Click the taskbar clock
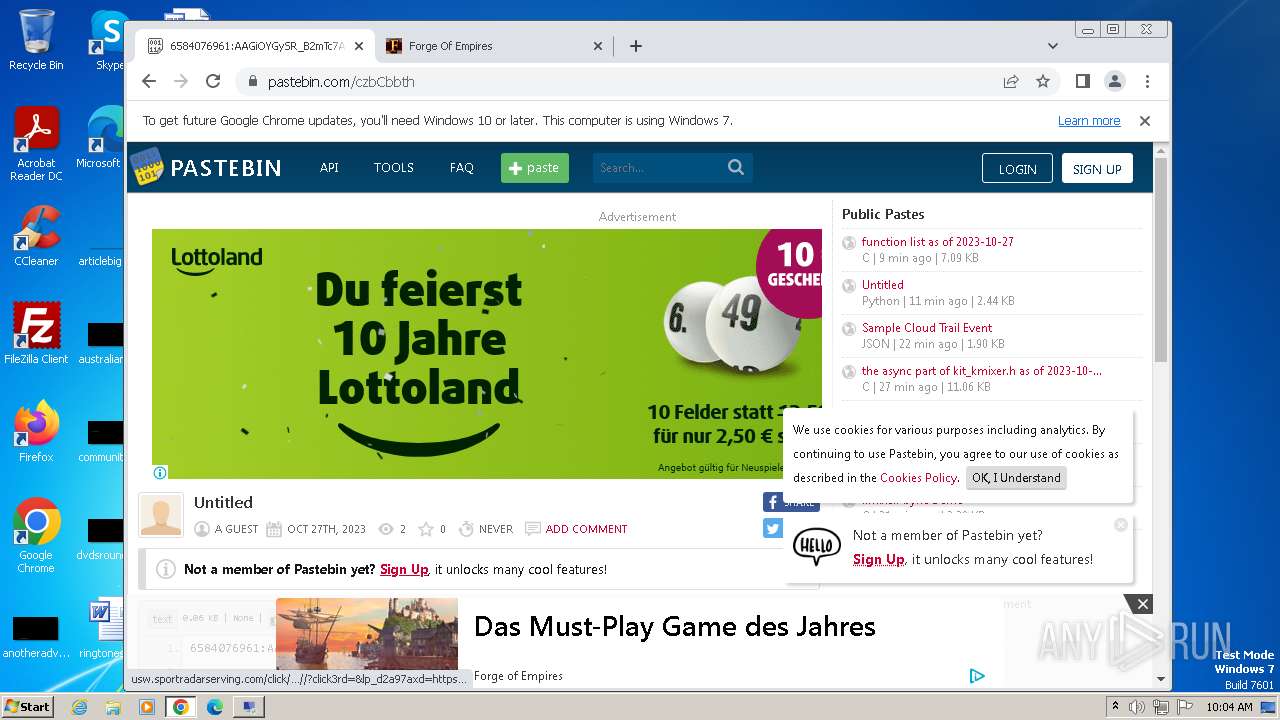1280x720 pixels. (x=1229, y=707)
